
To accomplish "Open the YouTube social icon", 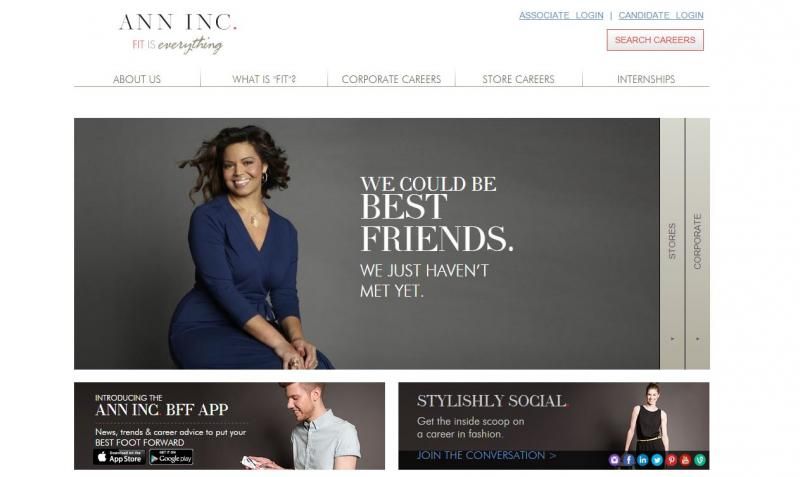I will pos(686,460).
